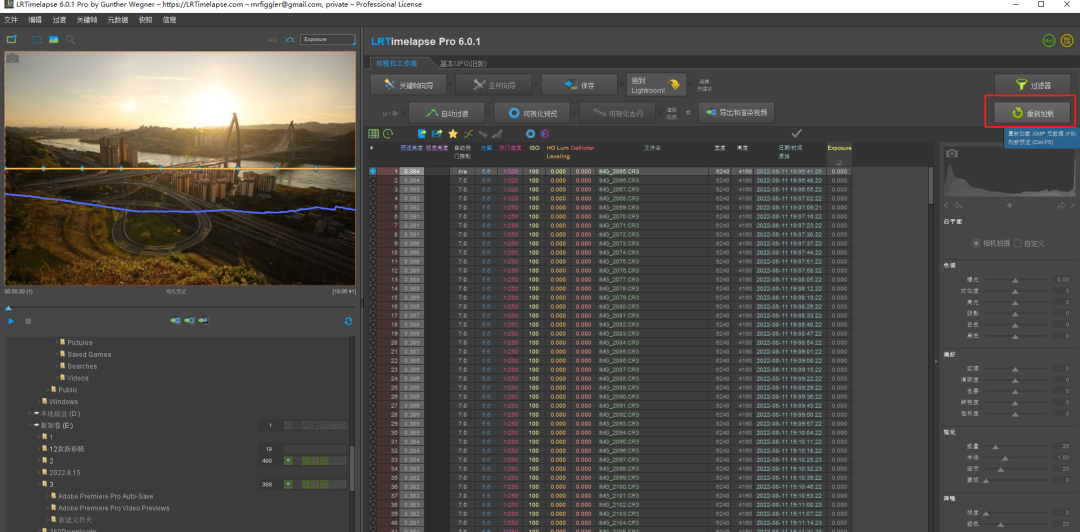Viewport: 1080px width, 532px height.
Task: Click the 重新加载 reload button
Action: coord(1033,114)
